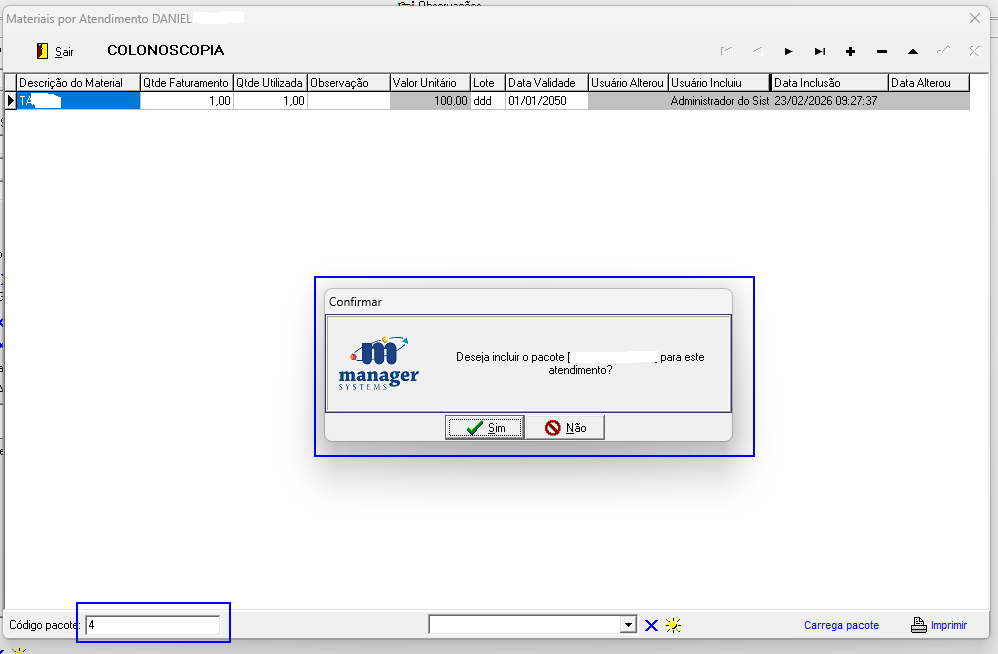
Task: Click the Data Validade column header
Action: (x=545, y=83)
